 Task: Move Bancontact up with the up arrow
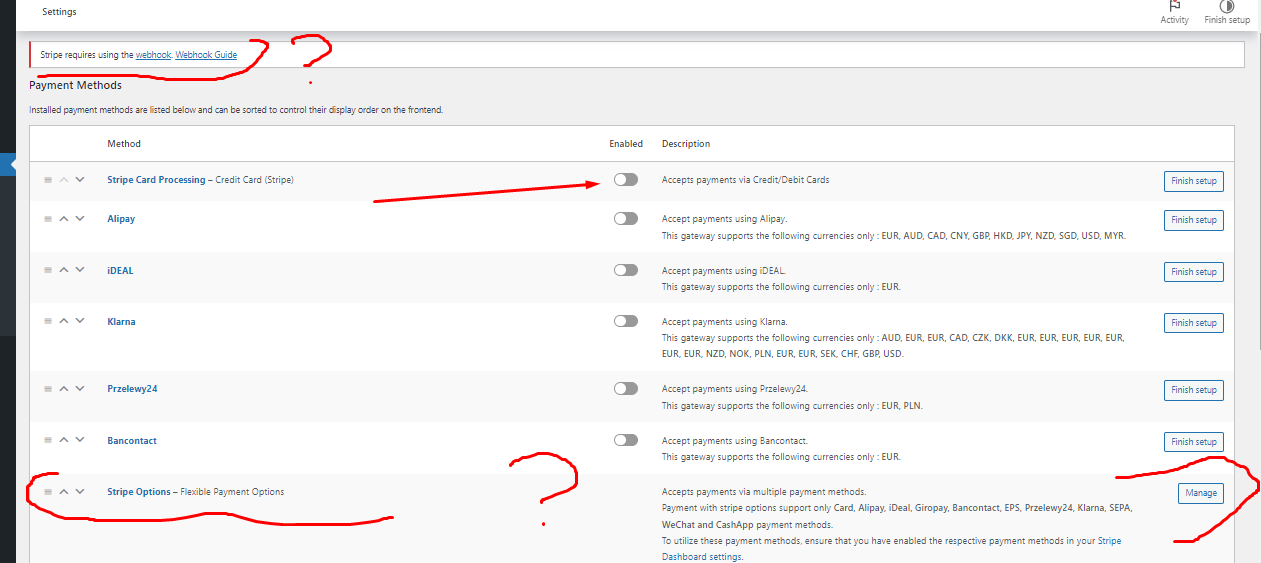(x=64, y=440)
